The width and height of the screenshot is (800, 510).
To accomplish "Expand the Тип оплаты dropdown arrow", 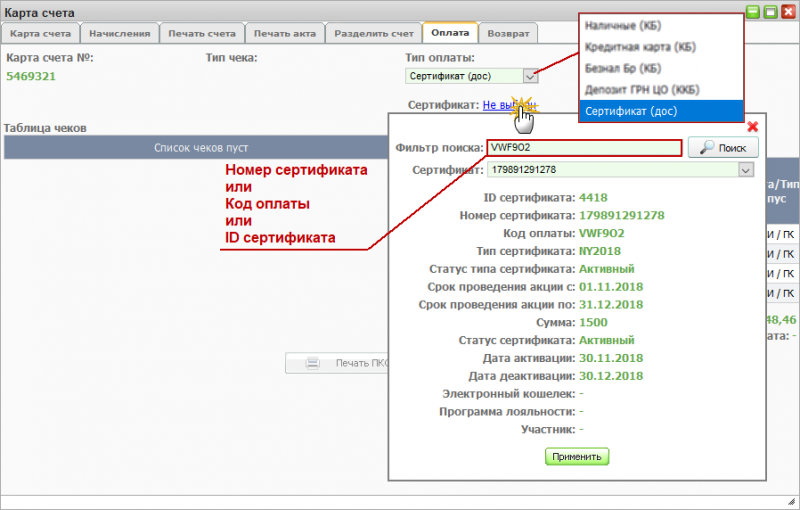I will pos(531,76).
